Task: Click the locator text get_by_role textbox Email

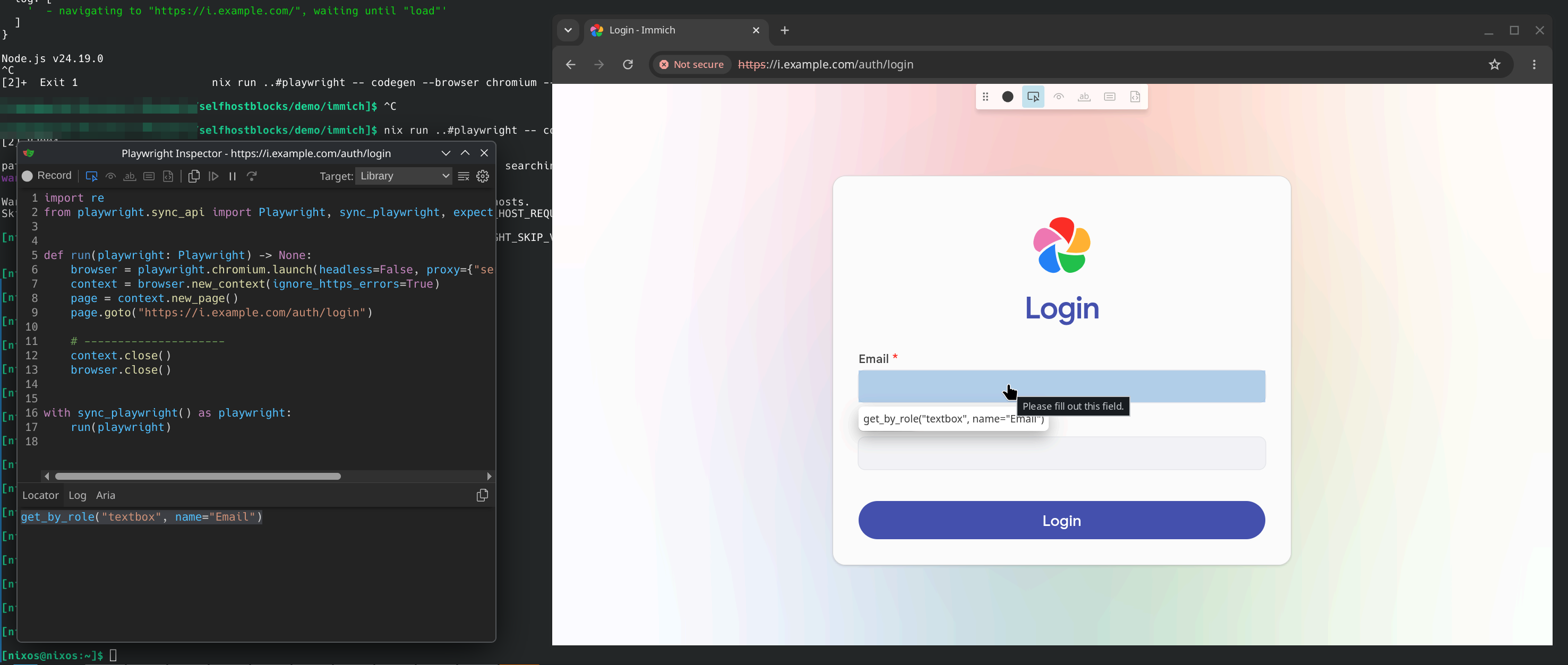Action: pos(141,516)
